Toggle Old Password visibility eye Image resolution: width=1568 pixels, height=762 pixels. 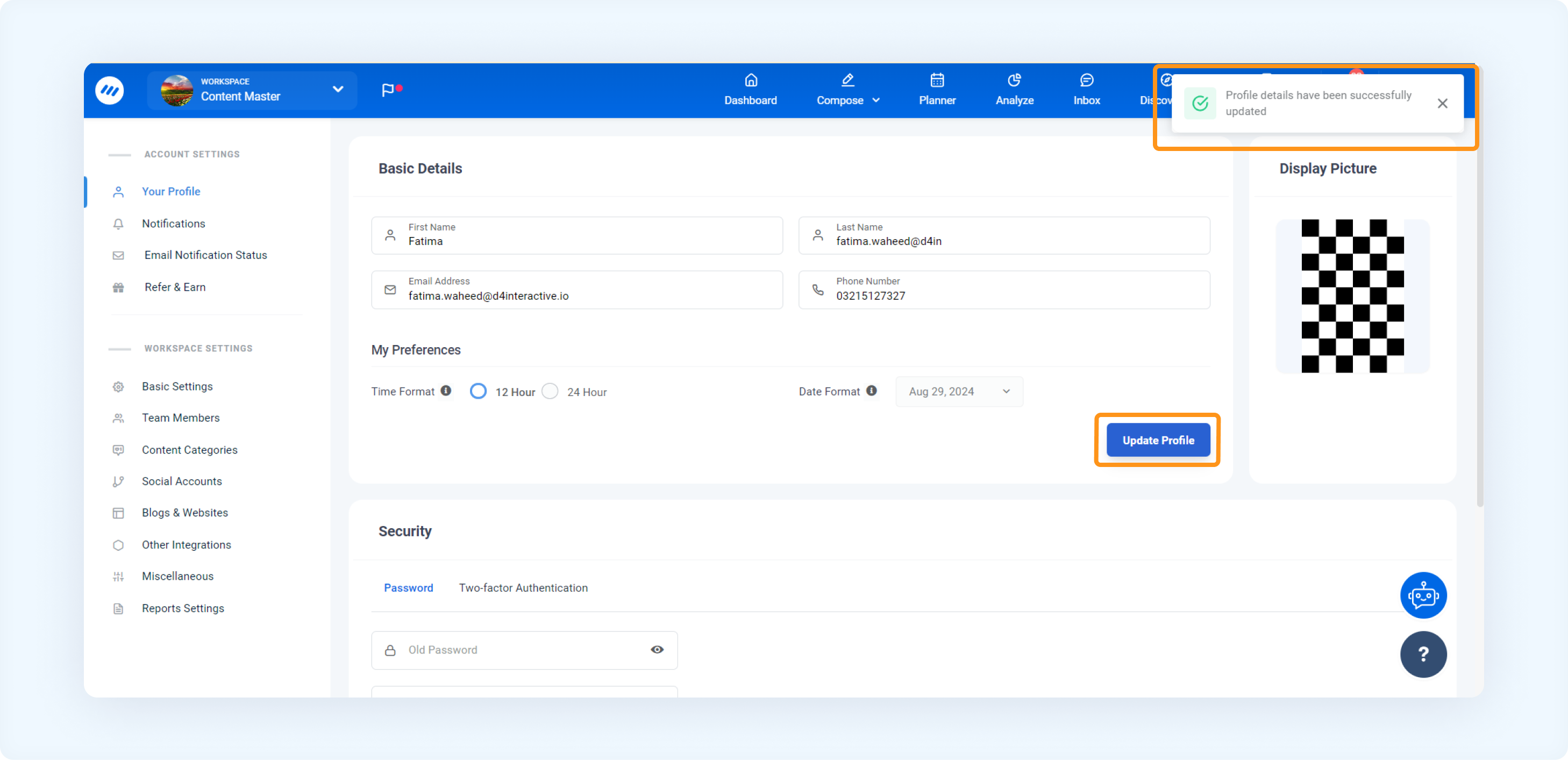tap(657, 650)
